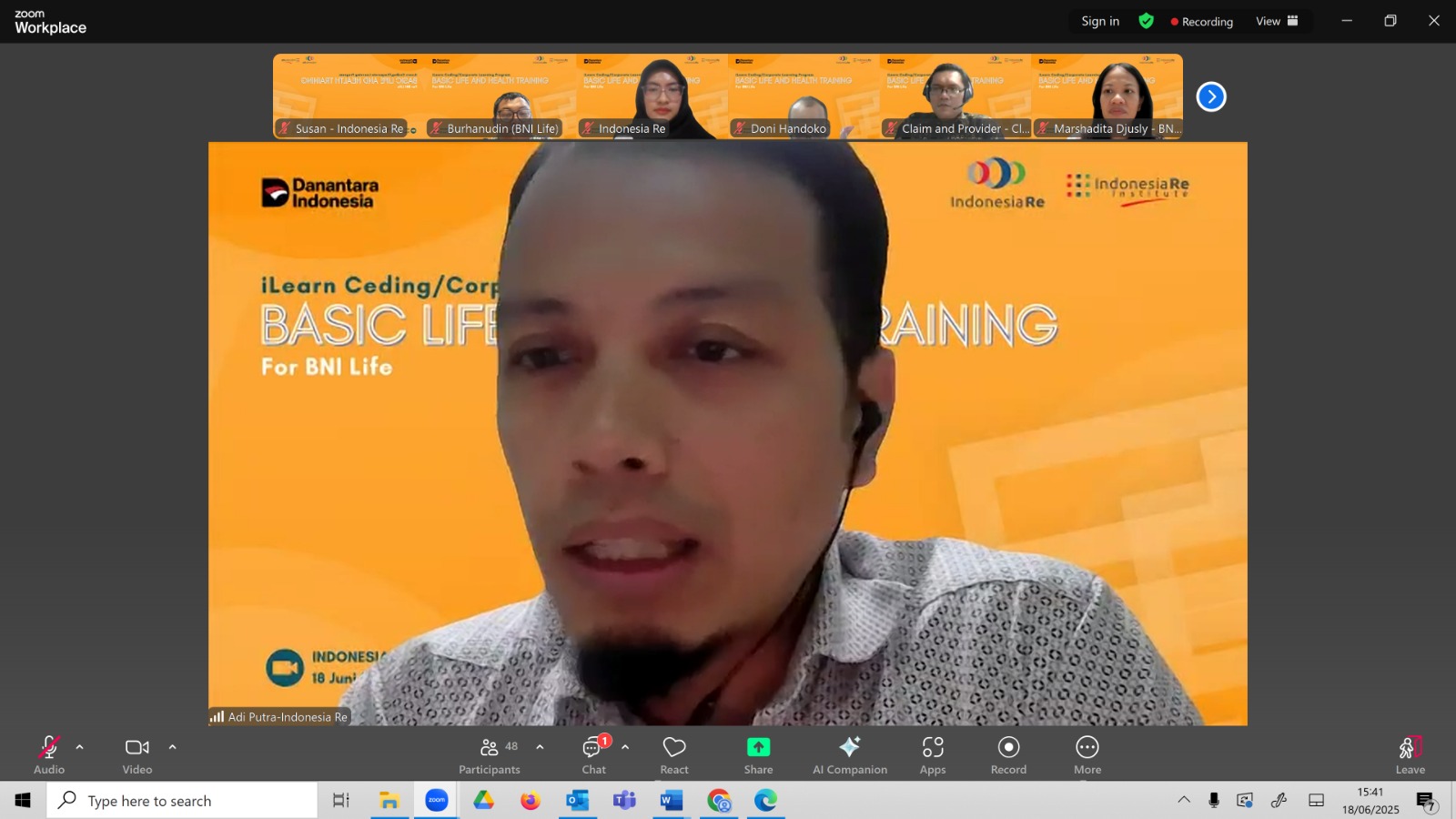Open the React emoji panel

click(674, 755)
